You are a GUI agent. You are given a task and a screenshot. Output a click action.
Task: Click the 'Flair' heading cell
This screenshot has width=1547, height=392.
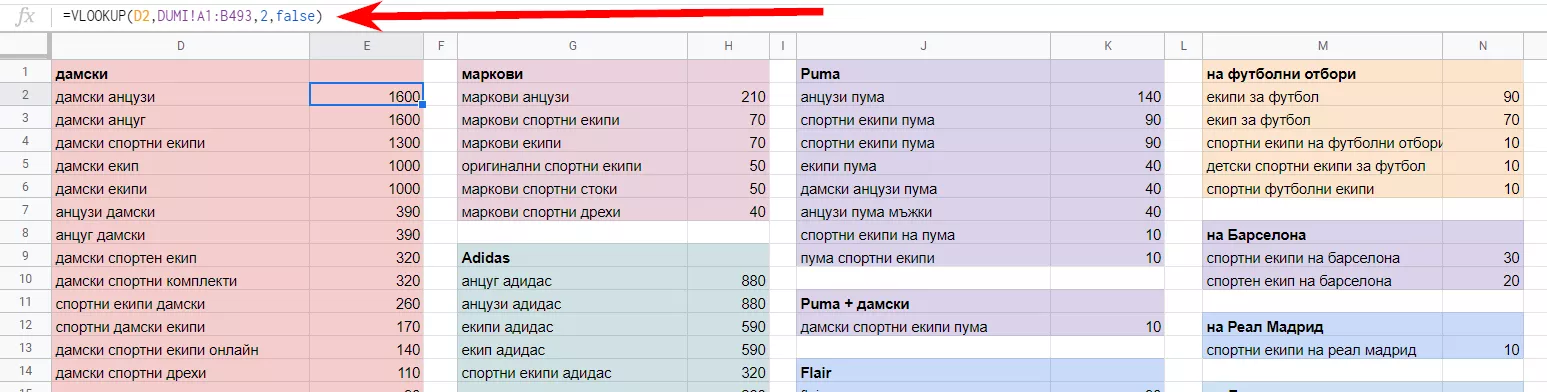(x=923, y=373)
